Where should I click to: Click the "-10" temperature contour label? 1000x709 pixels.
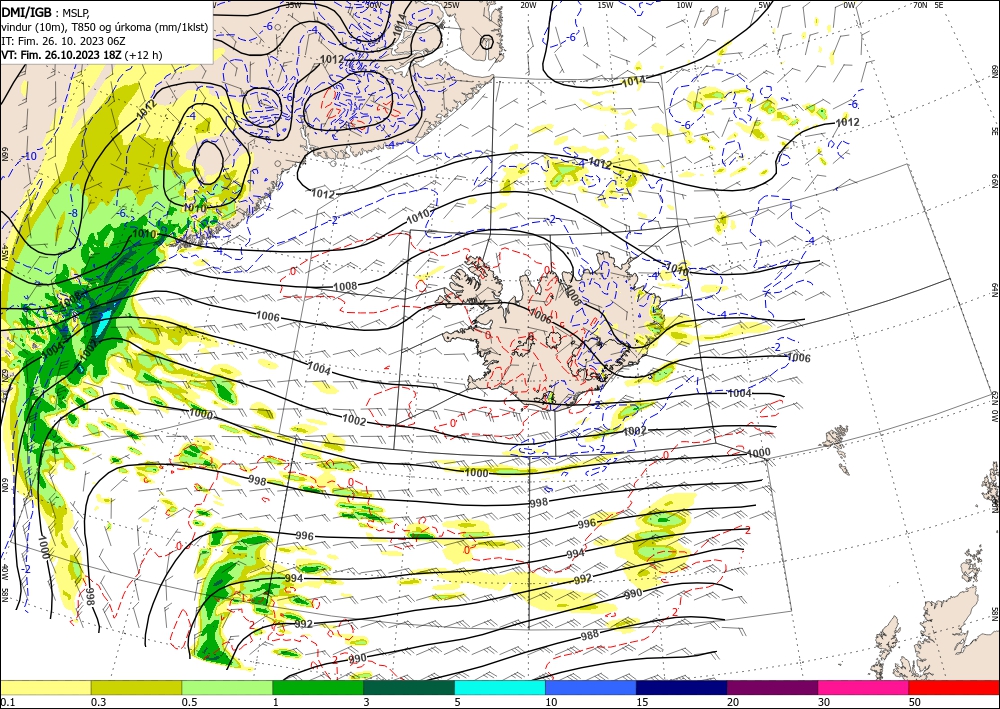click(x=30, y=156)
